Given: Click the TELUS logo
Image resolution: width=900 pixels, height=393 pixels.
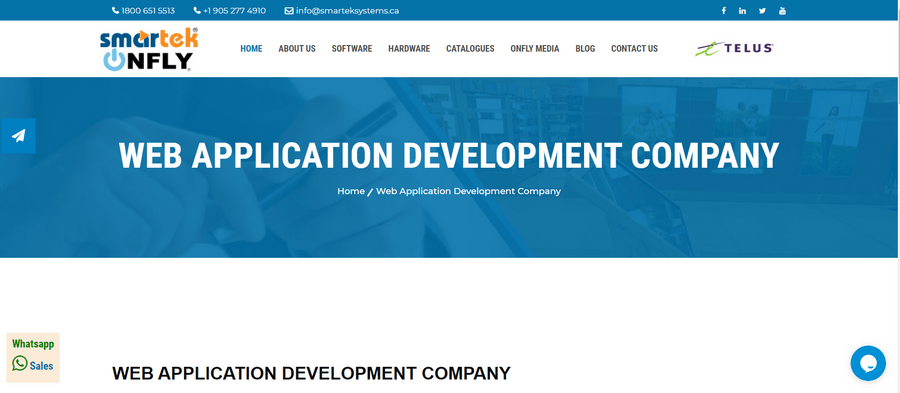Looking at the screenshot, I should point(734,48).
